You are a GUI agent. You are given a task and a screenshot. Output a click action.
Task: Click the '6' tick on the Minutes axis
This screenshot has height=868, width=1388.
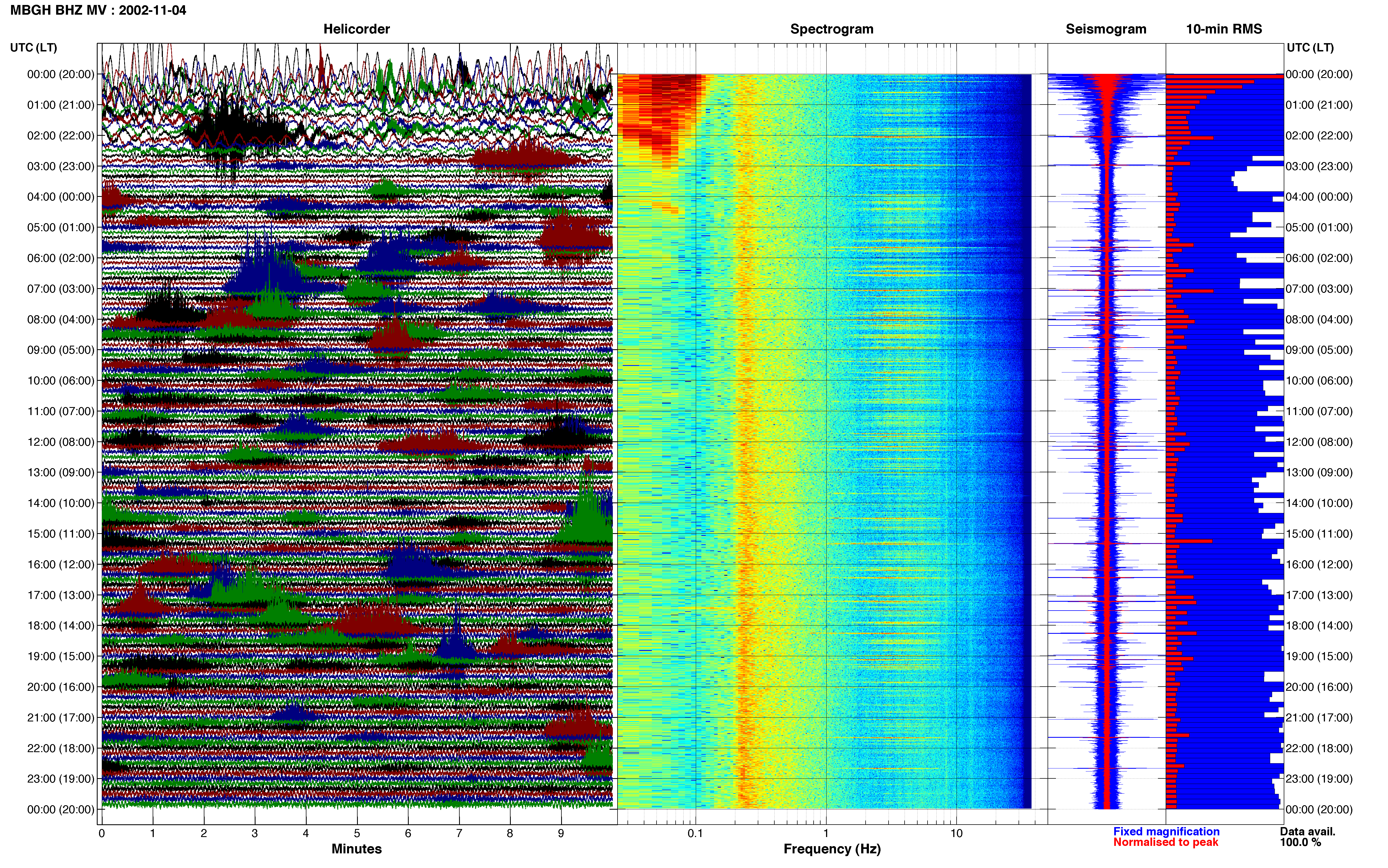408,833
